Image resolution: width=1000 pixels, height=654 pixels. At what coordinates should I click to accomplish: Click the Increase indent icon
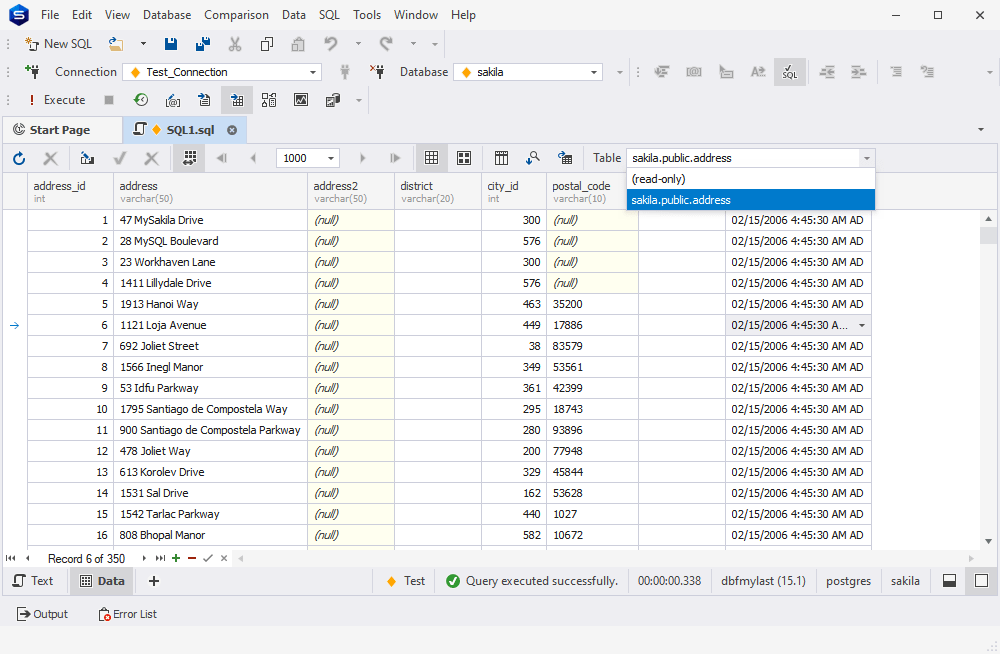click(858, 72)
